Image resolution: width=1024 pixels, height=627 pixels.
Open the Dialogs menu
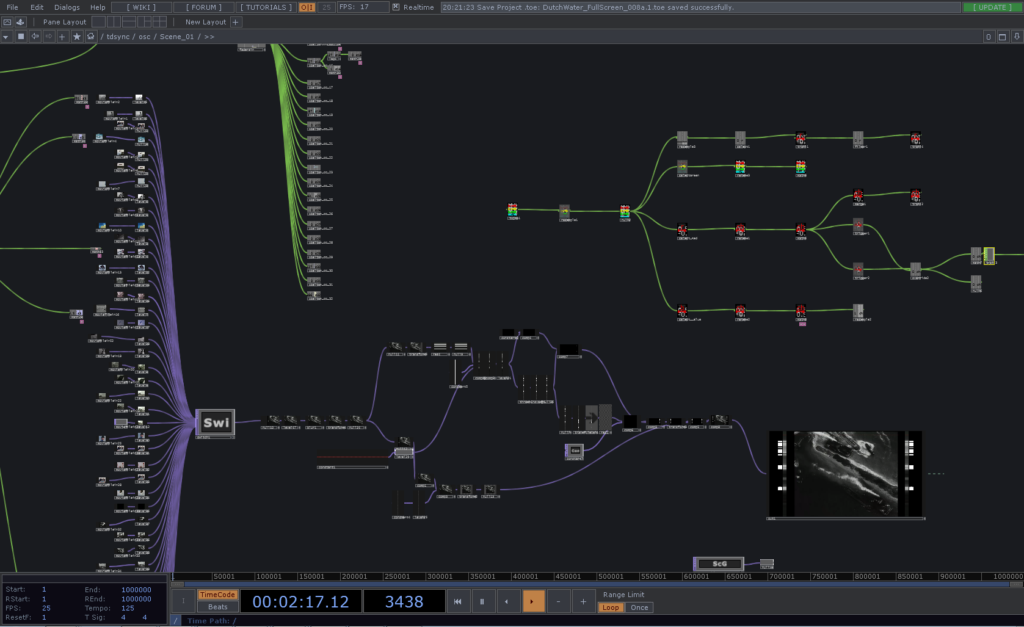(67, 7)
